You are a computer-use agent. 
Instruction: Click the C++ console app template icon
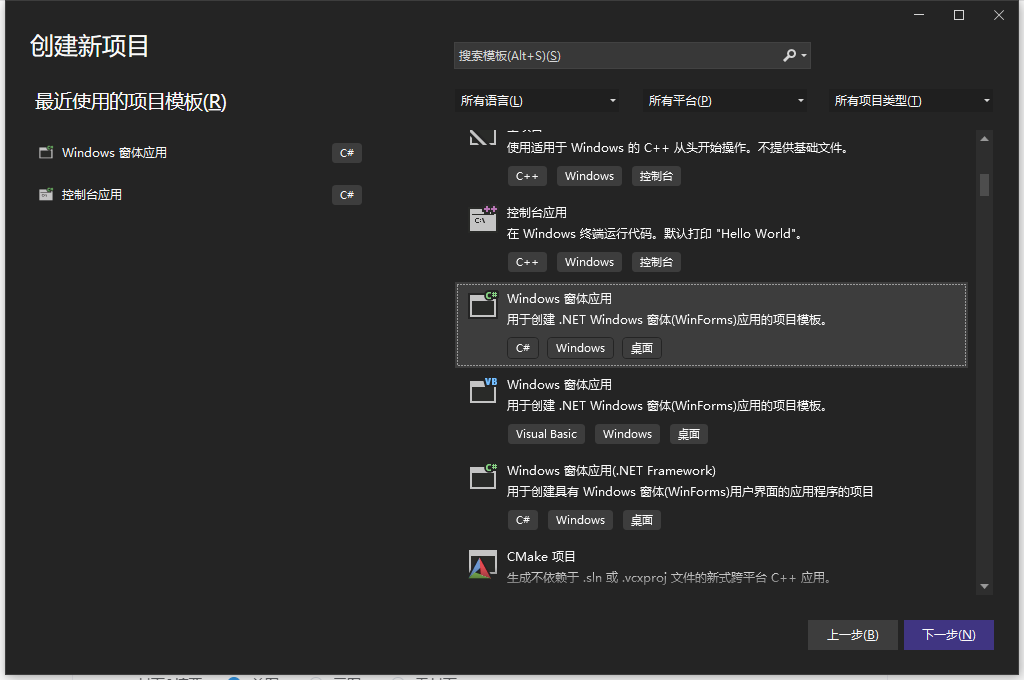click(x=483, y=219)
